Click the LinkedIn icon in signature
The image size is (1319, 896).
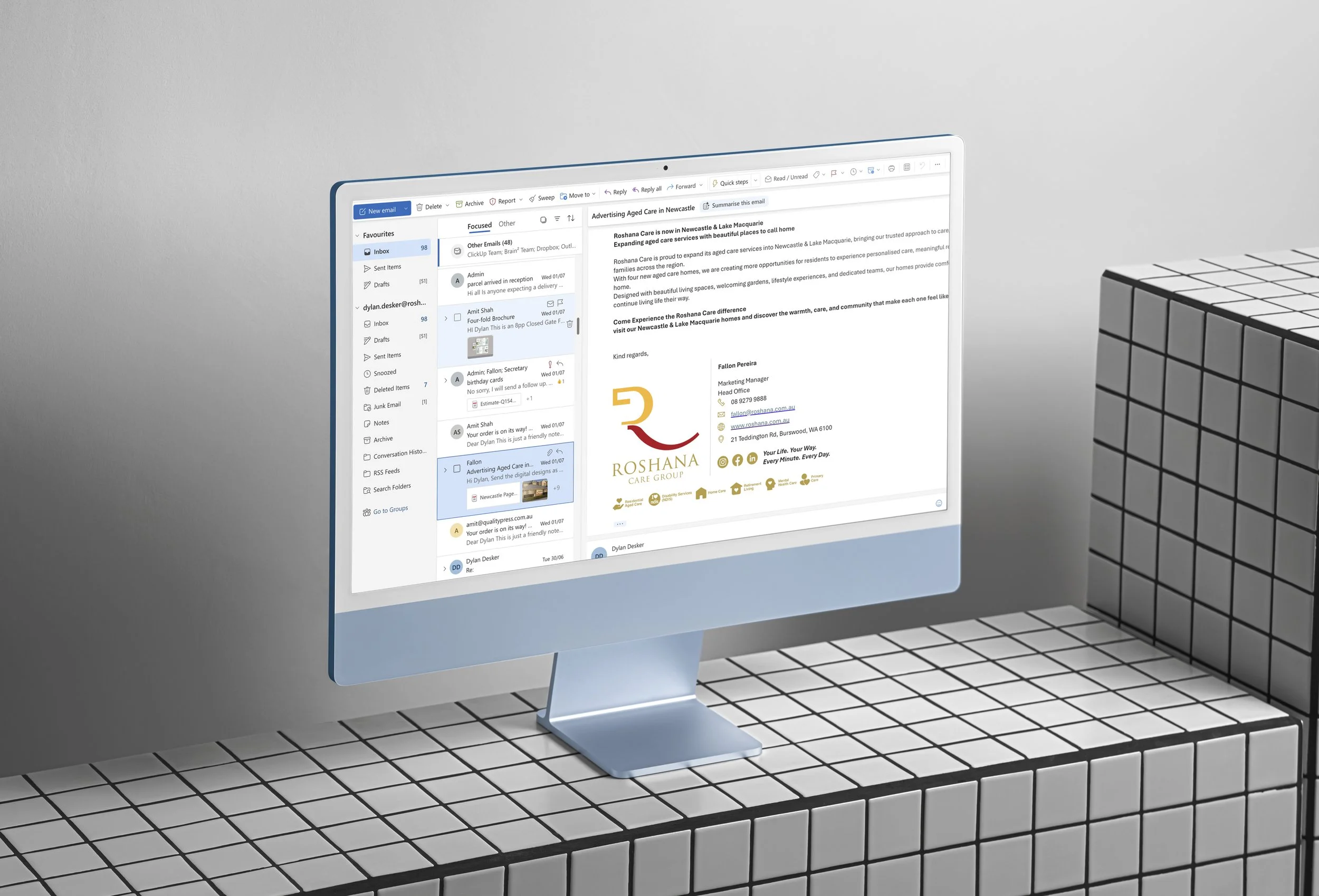752,458
